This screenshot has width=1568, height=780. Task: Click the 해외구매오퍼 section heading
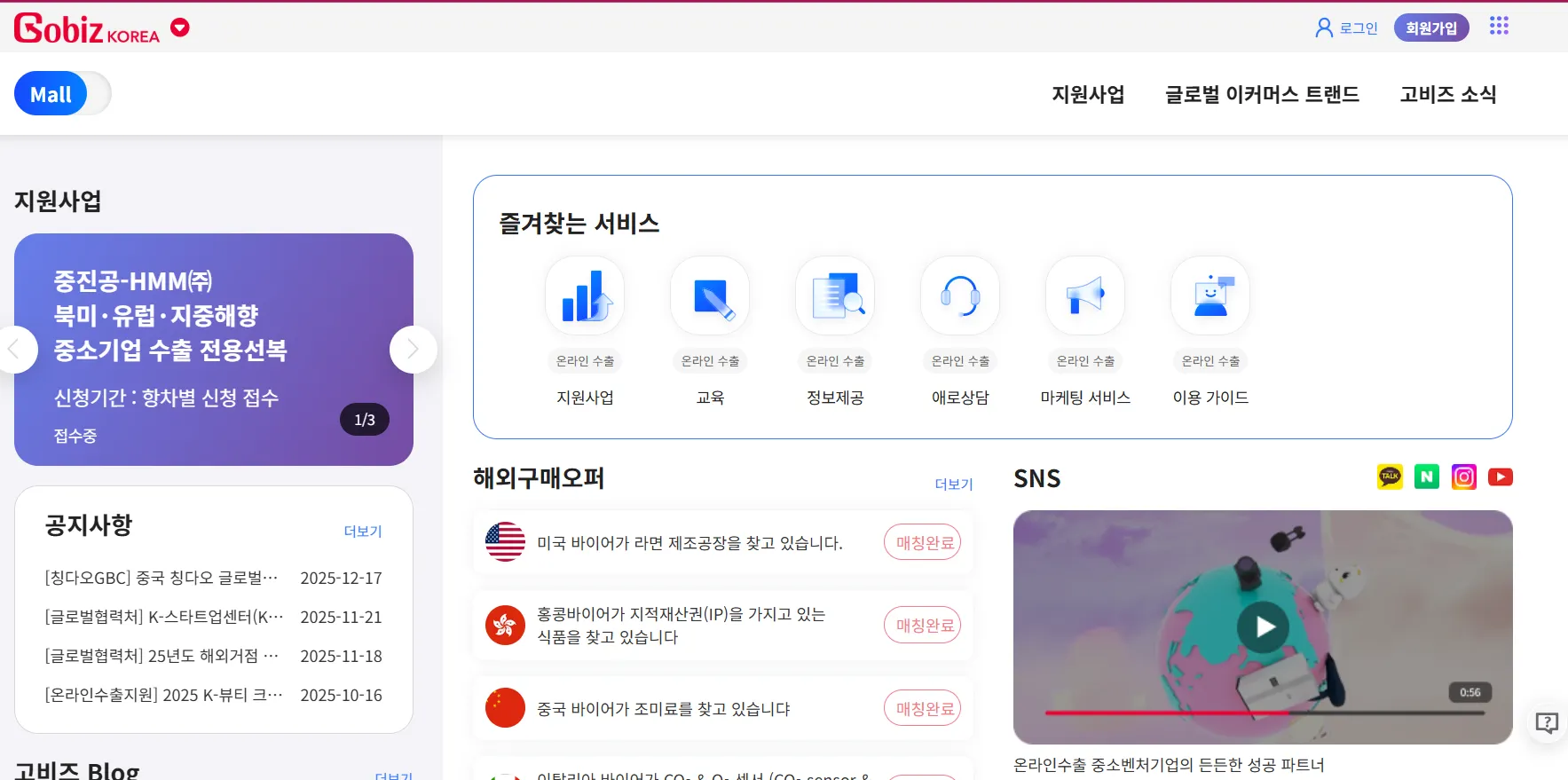539,478
